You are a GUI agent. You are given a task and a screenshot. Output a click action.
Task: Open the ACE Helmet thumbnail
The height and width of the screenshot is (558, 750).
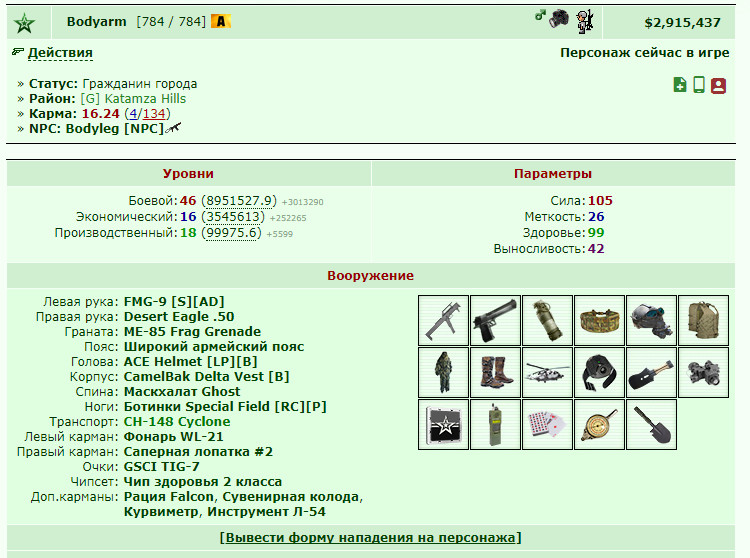(651, 320)
